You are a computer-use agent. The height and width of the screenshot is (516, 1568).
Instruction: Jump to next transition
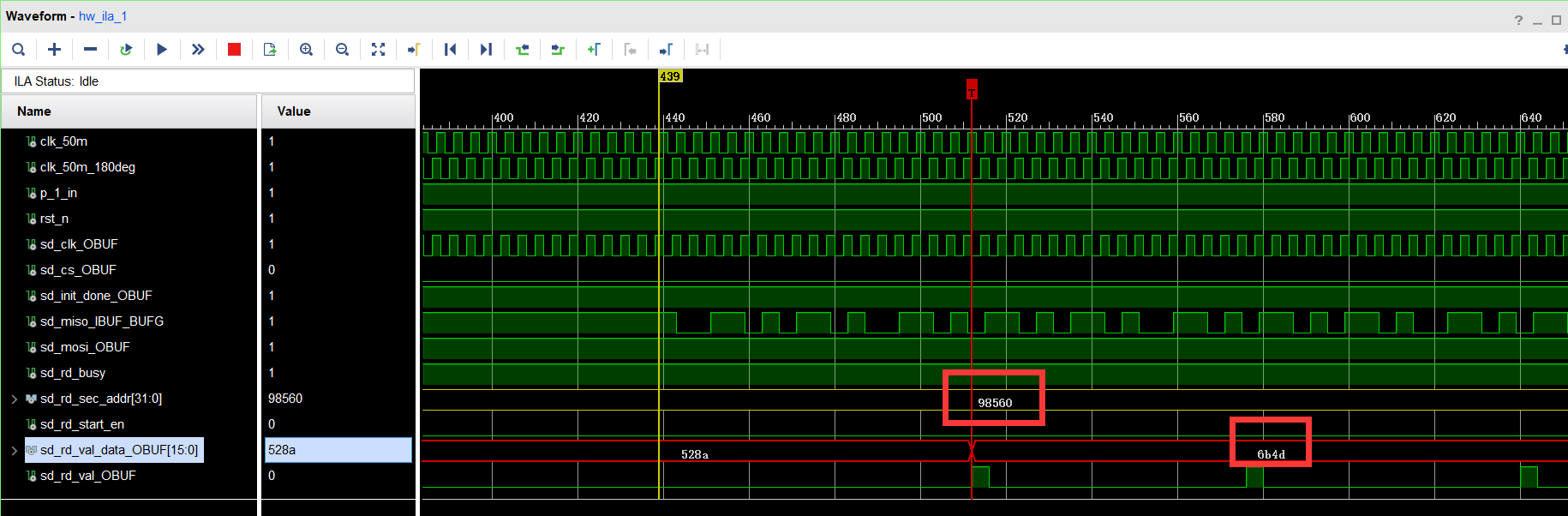pos(558,50)
